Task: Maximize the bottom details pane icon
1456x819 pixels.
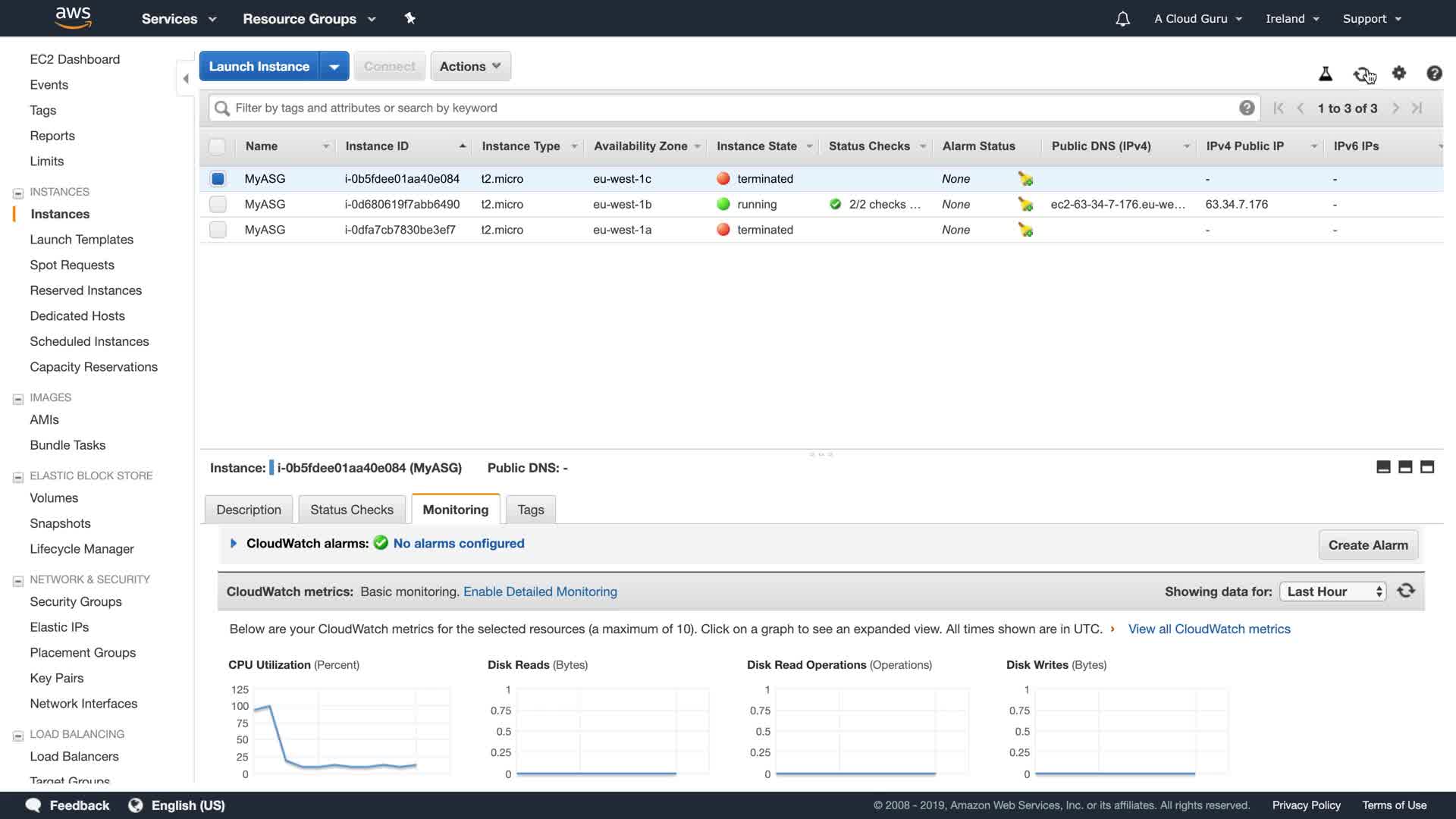Action: click(1427, 467)
